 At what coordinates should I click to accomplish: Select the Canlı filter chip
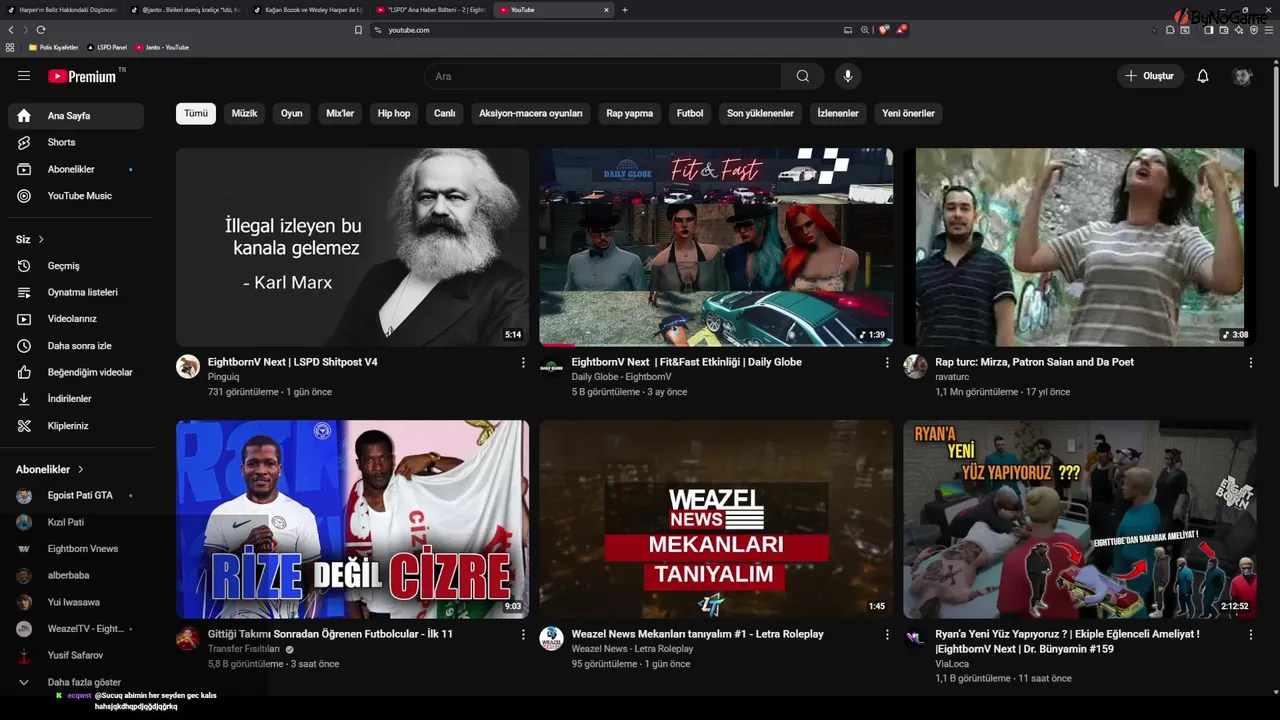pos(445,114)
